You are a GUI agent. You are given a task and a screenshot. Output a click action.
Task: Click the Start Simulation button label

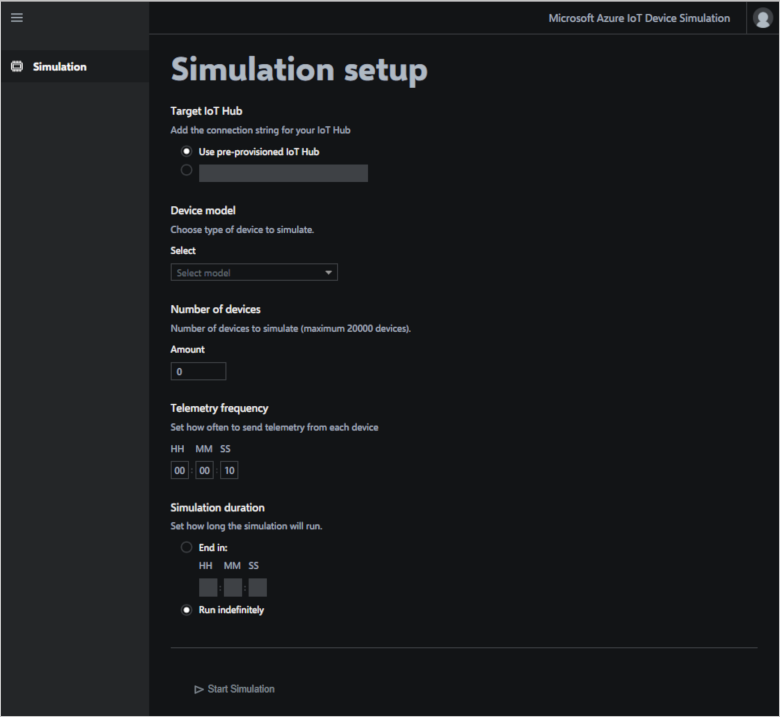click(241, 689)
